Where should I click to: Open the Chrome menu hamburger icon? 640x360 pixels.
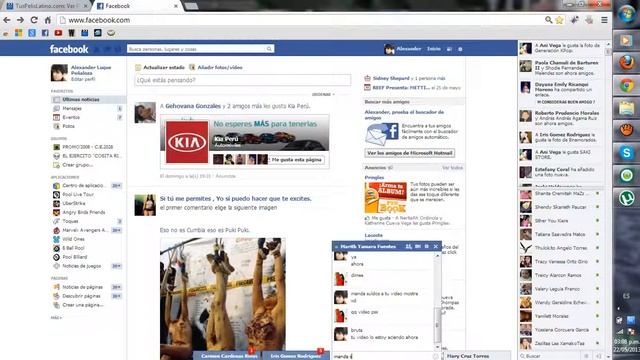[604, 20]
